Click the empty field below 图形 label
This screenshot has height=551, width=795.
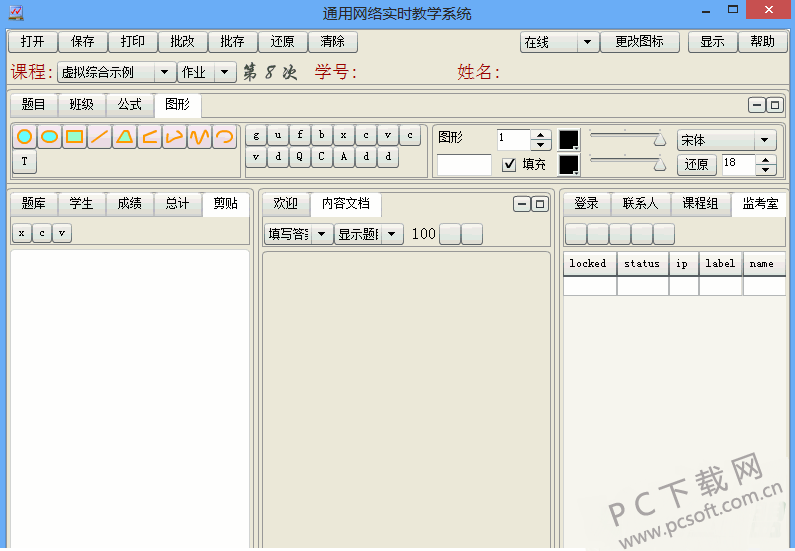coord(464,165)
